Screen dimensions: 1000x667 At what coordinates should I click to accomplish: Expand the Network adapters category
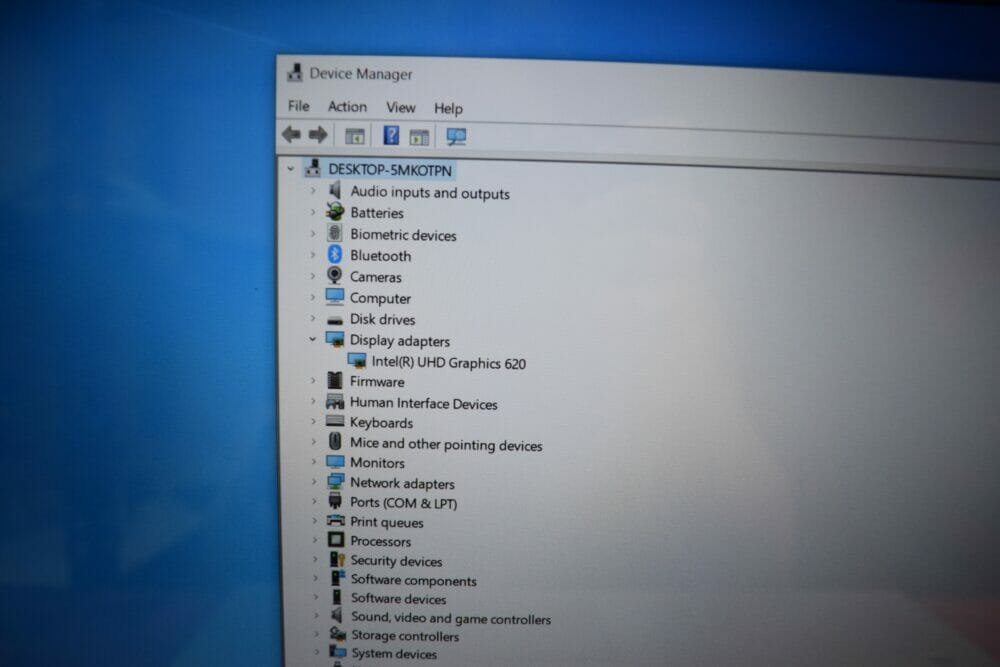pos(314,481)
